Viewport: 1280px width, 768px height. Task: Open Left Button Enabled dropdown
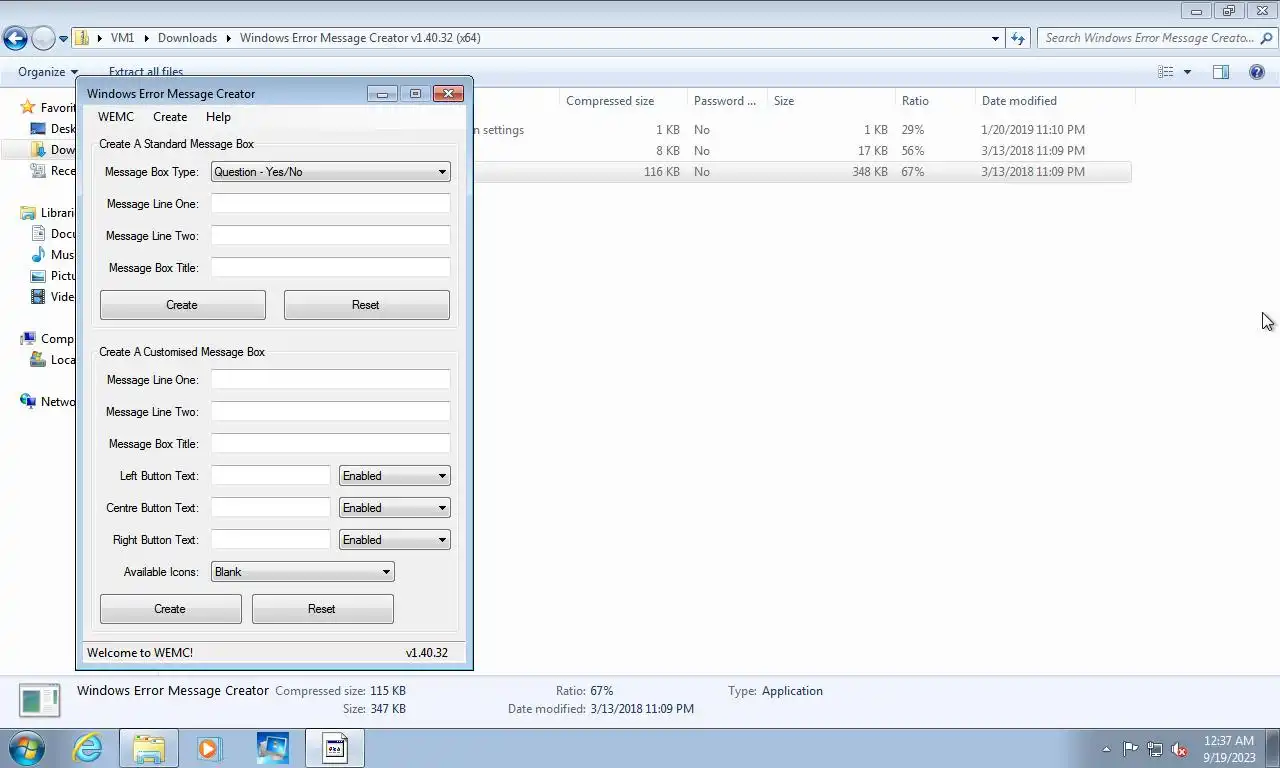pyautogui.click(x=394, y=476)
